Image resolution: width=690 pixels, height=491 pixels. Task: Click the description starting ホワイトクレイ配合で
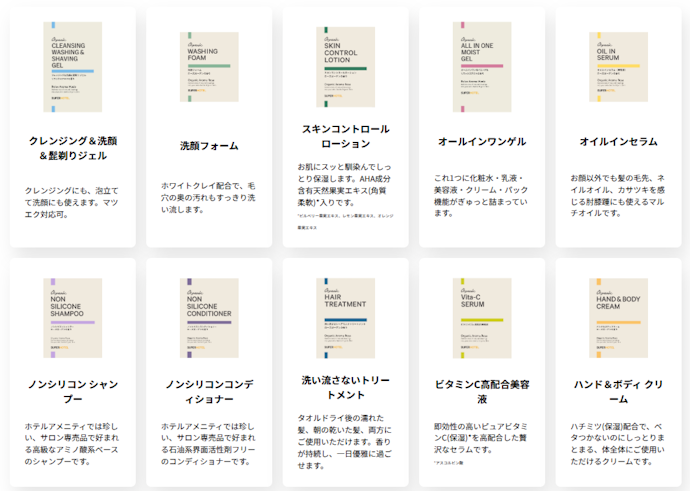[x=208, y=198]
